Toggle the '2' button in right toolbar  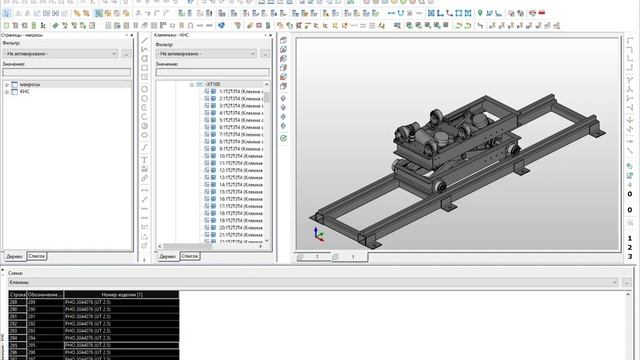(630, 247)
